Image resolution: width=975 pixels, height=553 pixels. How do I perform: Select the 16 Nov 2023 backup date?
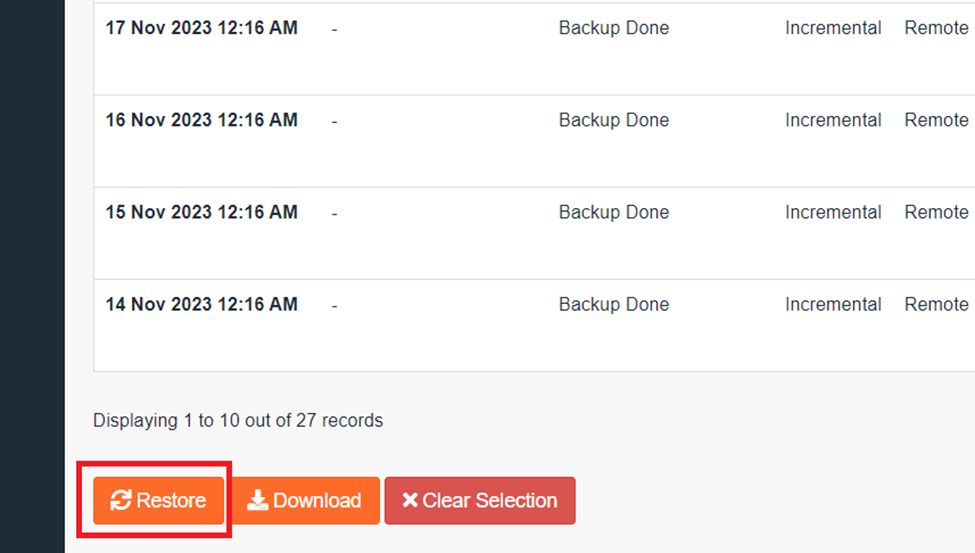201,120
